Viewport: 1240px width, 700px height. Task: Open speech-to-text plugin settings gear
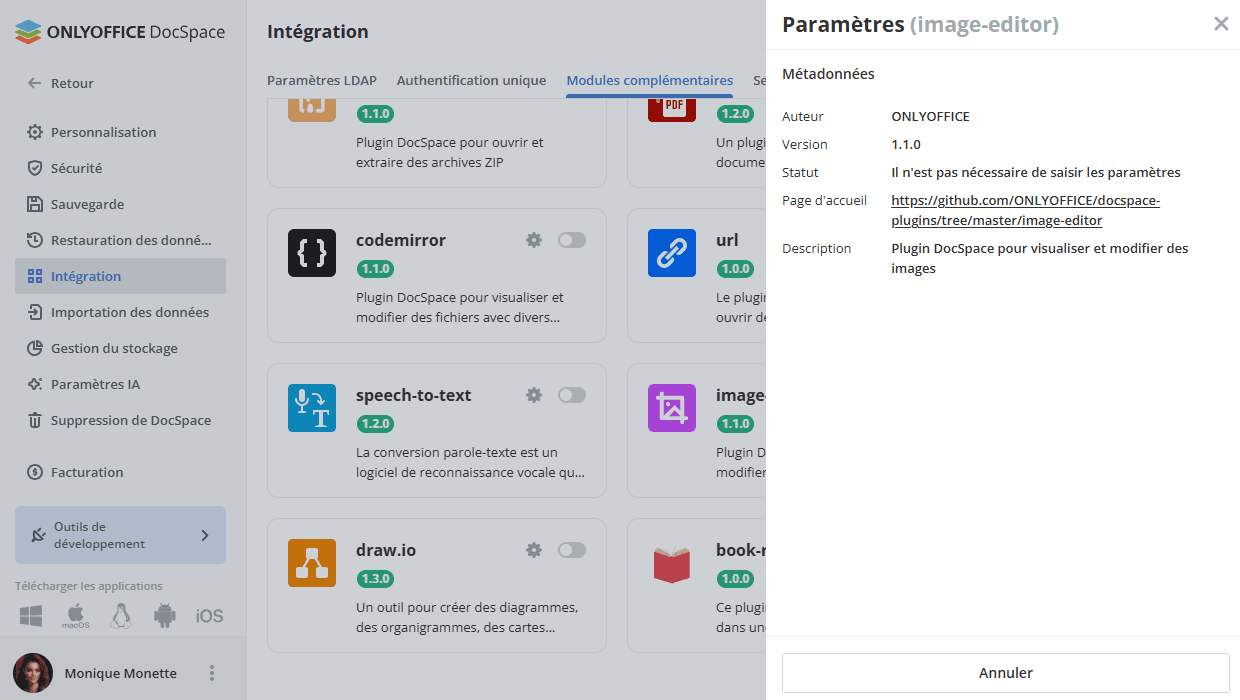[534, 395]
